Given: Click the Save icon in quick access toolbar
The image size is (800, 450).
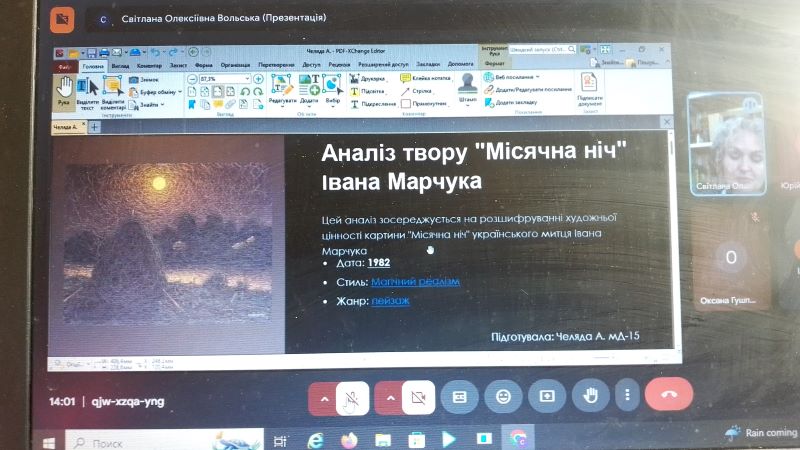Looking at the screenshot, I should [91, 53].
